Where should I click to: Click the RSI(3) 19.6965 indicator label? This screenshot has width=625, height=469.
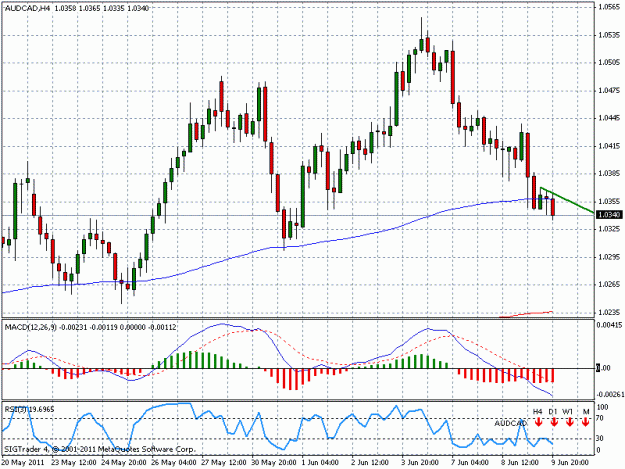(x=29, y=409)
